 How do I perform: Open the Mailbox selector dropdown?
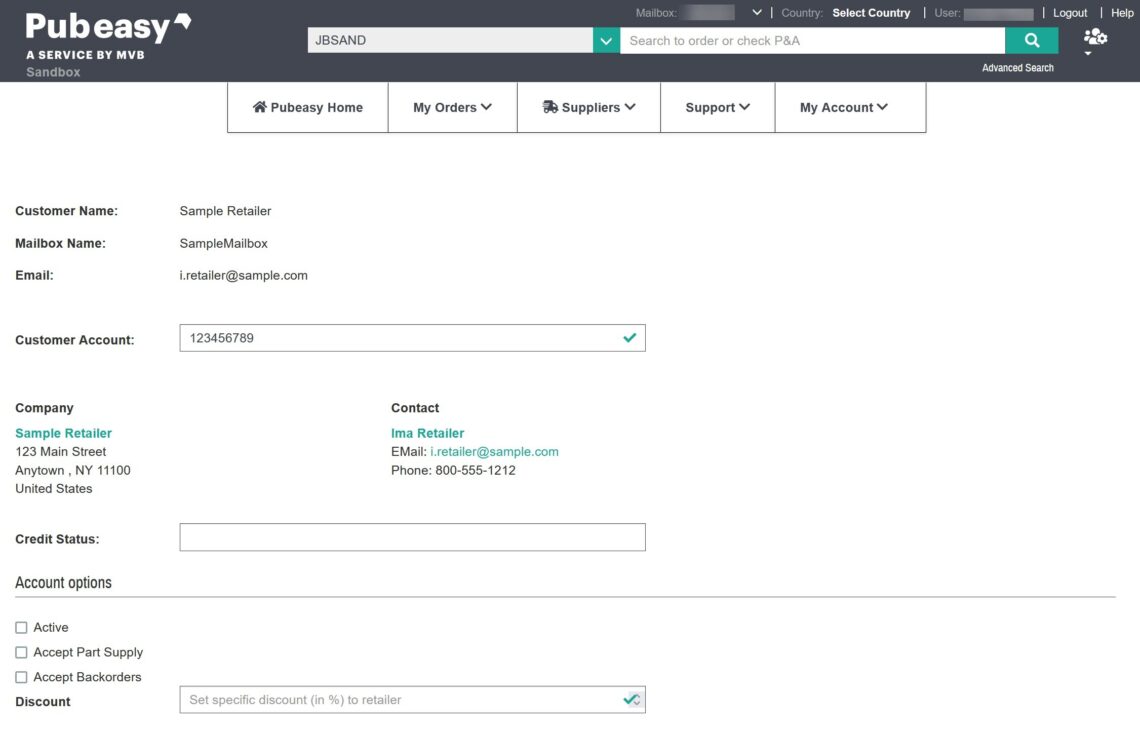tap(756, 13)
